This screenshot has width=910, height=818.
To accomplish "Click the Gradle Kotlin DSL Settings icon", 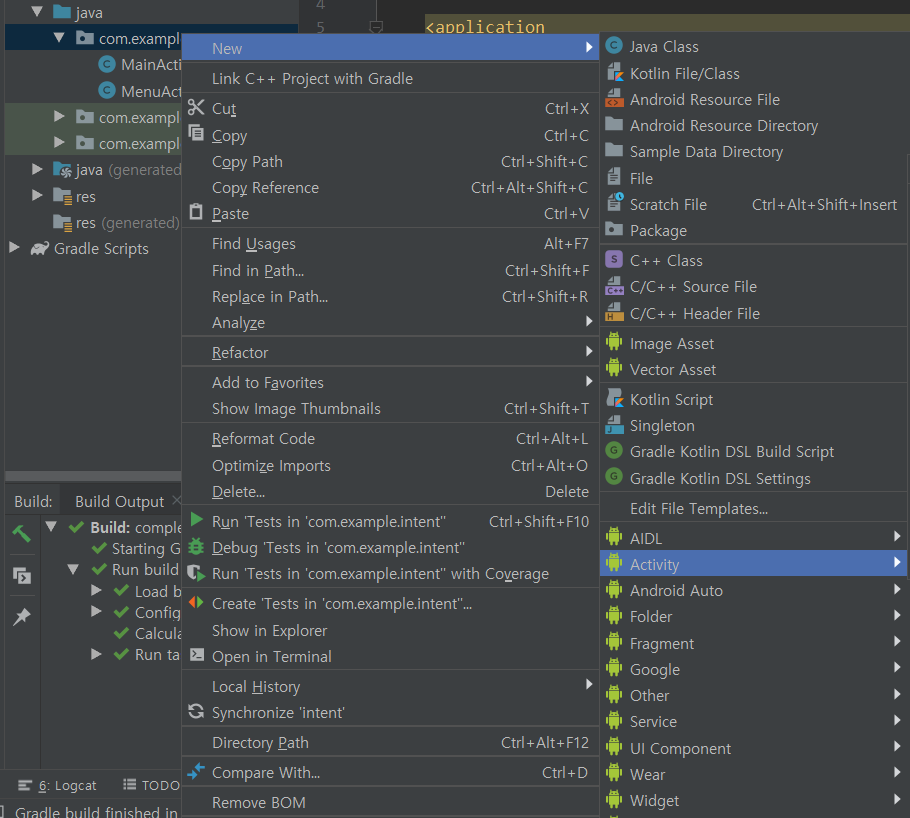I will (614, 478).
